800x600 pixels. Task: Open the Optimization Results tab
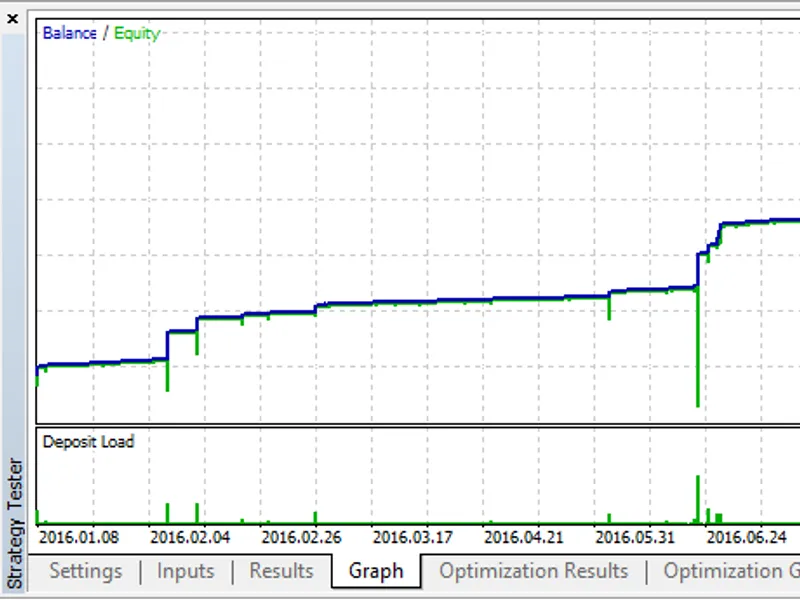click(x=534, y=571)
